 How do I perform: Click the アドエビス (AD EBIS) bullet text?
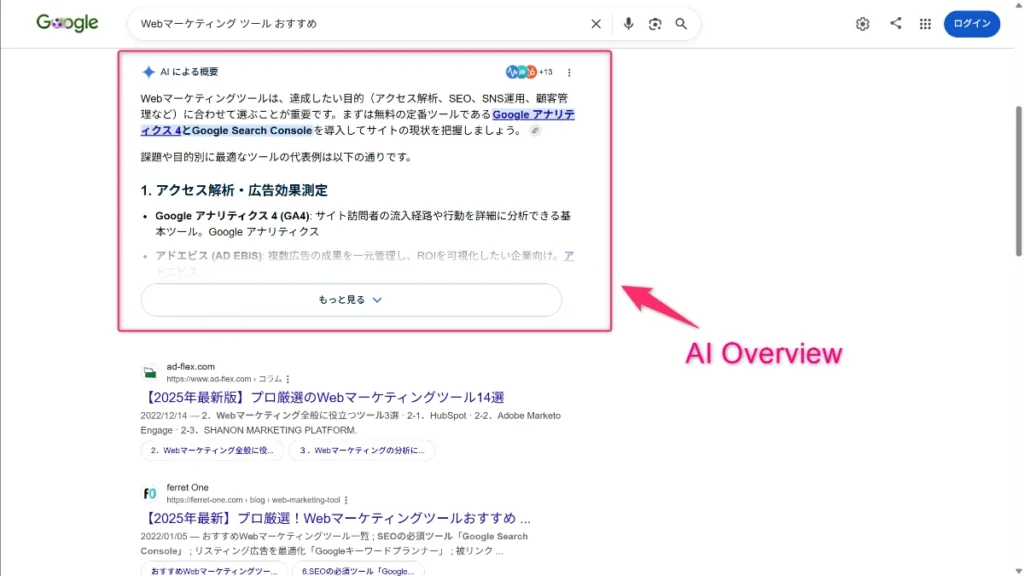pos(364,263)
